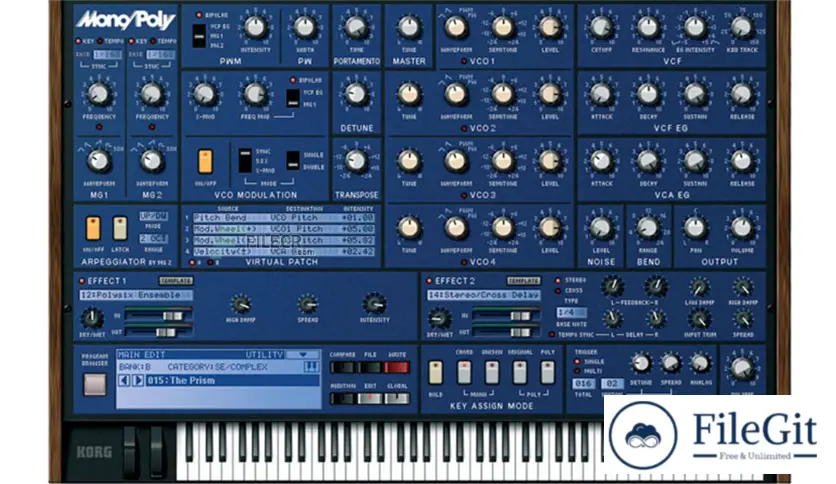Click the VCO Modulation X-Mod knob
The height and width of the screenshot is (484, 836).
(204, 94)
